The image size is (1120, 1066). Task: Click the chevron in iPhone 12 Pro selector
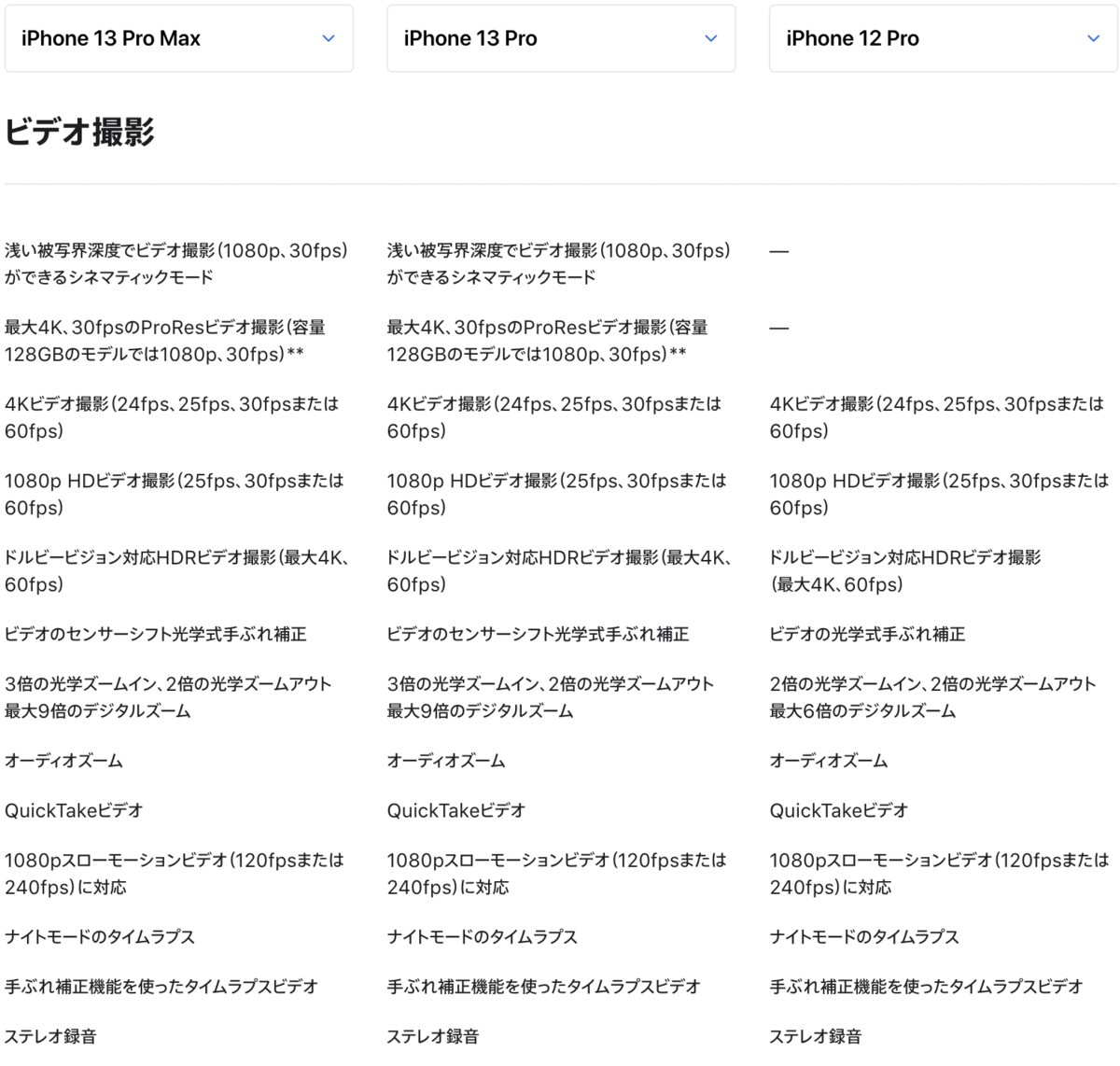[1094, 38]
